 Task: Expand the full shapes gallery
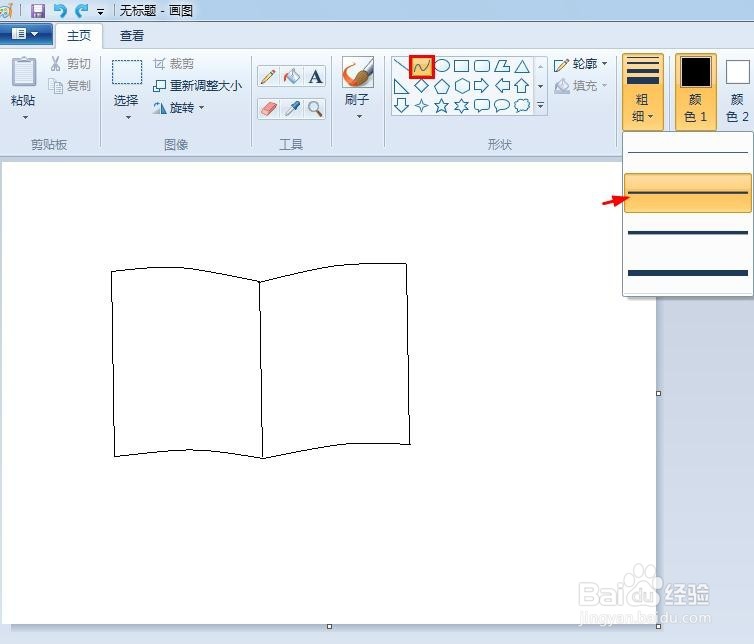pos(540,105)
